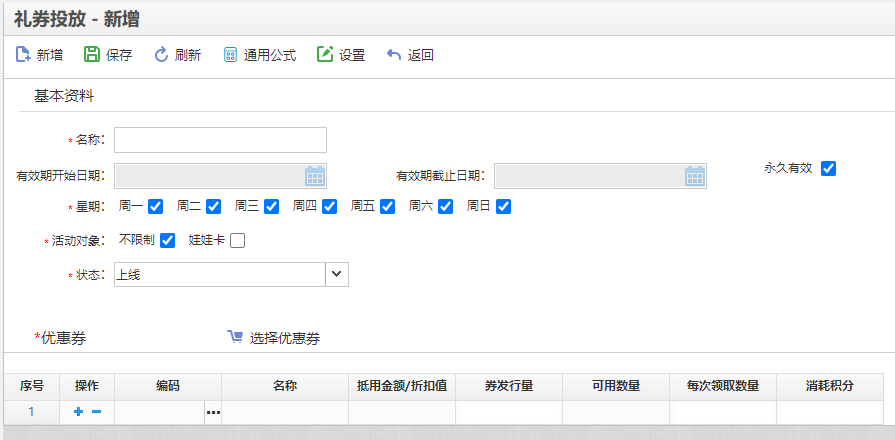The image size is (895, 440).
Task: Uncheck the 不限制 checkbox
Action: point(167,240)
